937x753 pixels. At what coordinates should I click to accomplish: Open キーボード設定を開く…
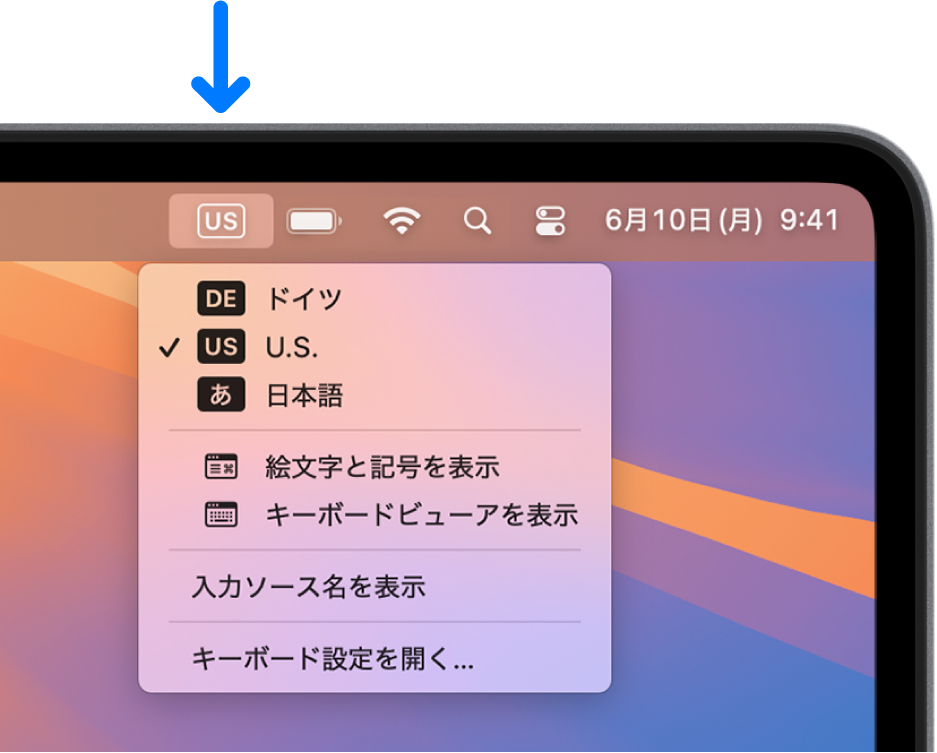pos(375,659)
